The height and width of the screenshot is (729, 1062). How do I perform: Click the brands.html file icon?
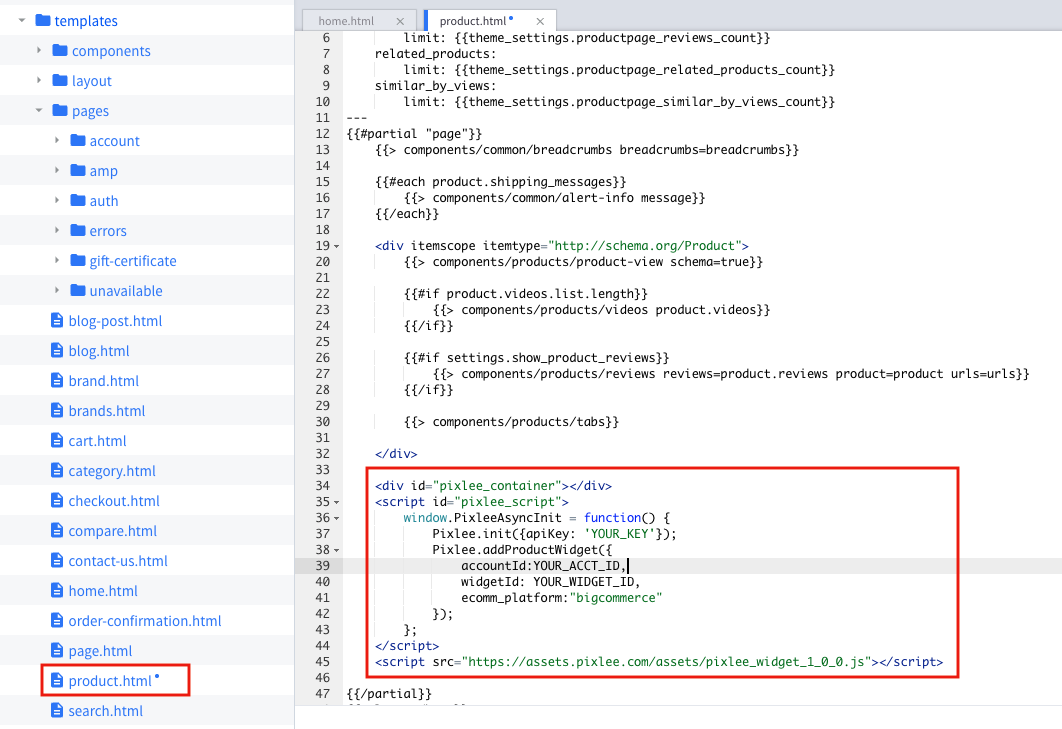(58, 410)
